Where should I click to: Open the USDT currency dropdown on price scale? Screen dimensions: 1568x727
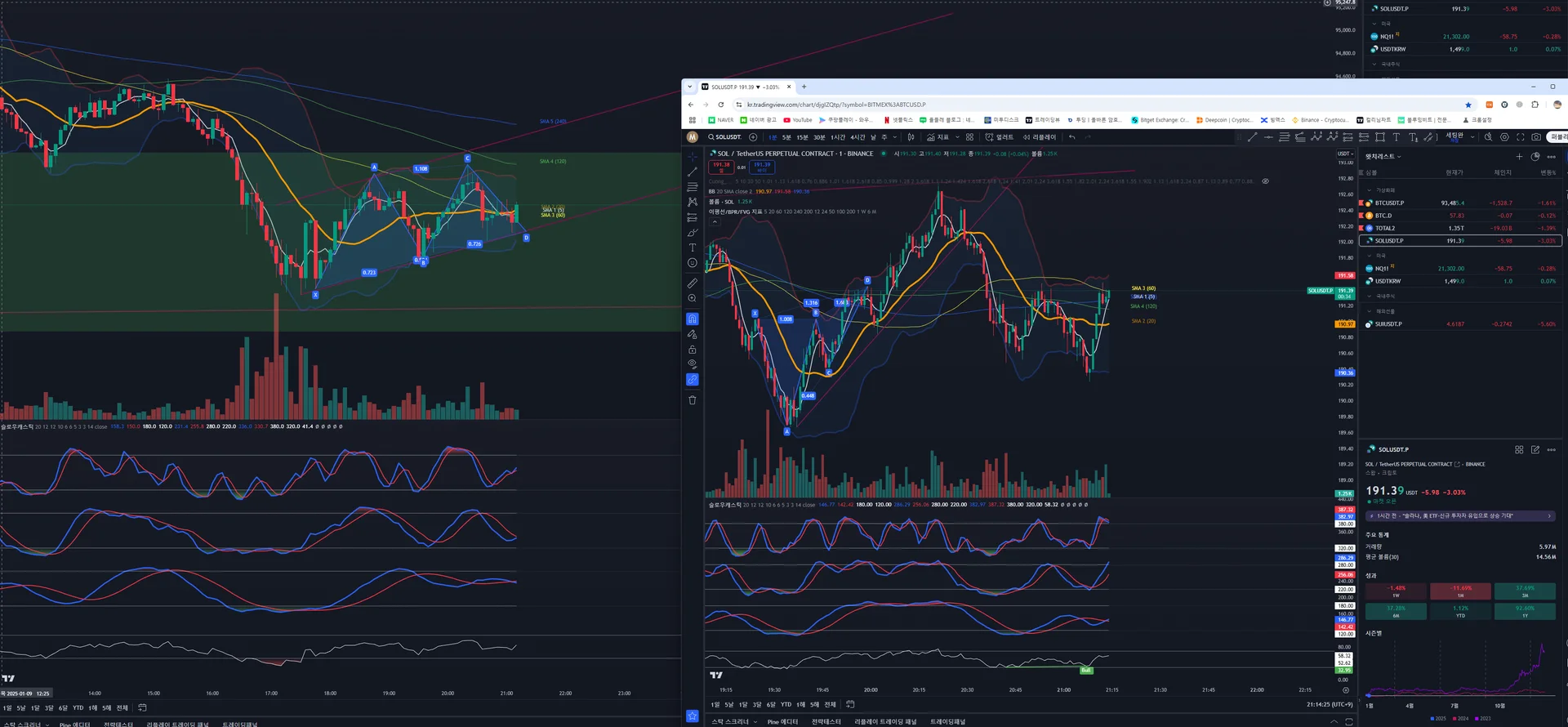click(x=1344, y=154)
